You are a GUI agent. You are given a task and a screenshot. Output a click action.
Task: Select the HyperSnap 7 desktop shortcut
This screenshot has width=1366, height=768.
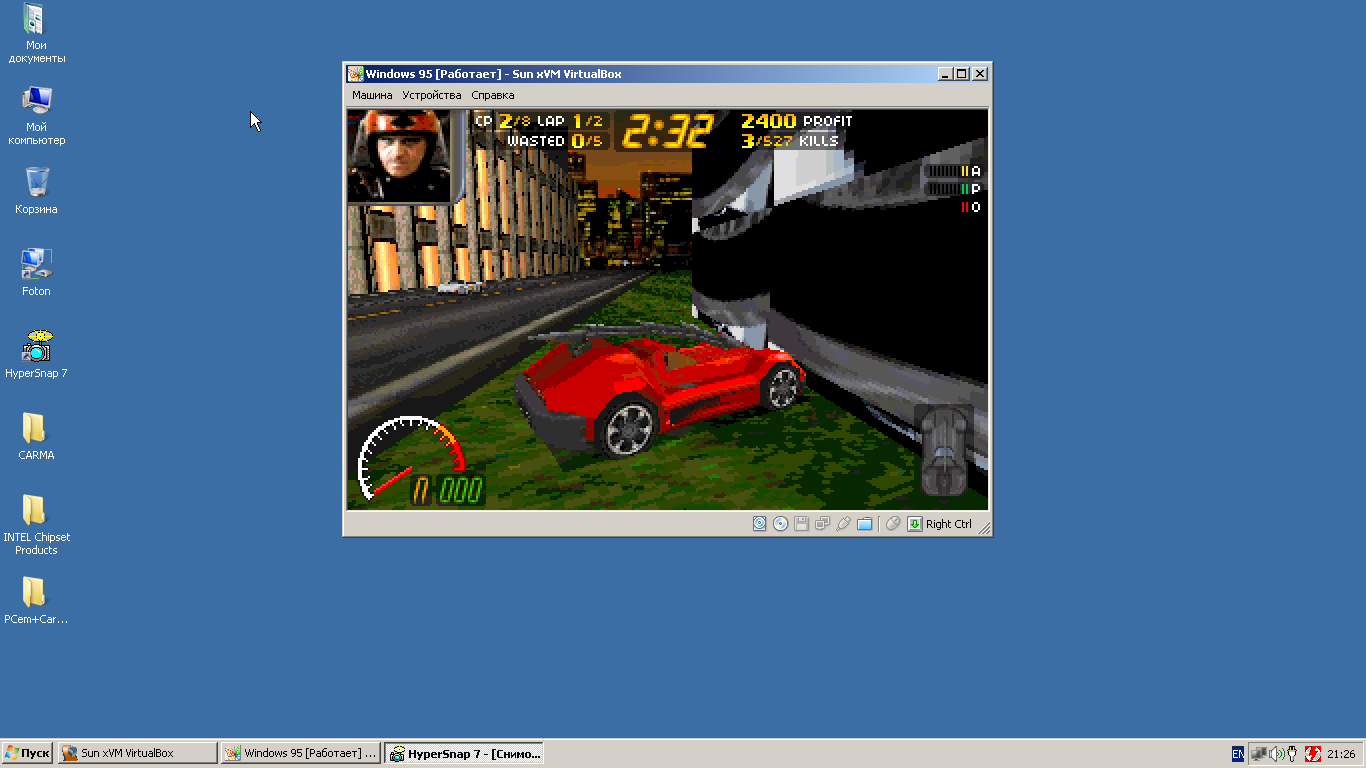37,355
